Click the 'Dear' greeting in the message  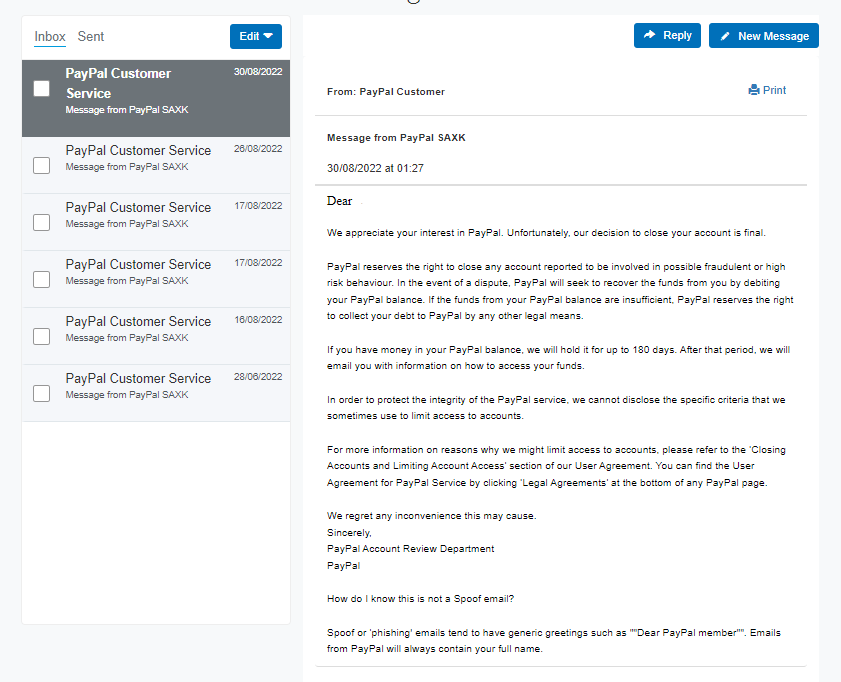[x=340, y=201]
